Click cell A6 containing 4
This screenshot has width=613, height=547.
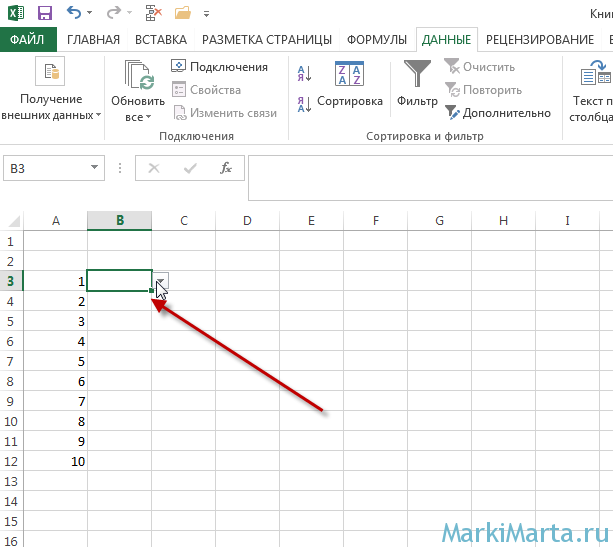pos(56,341)
